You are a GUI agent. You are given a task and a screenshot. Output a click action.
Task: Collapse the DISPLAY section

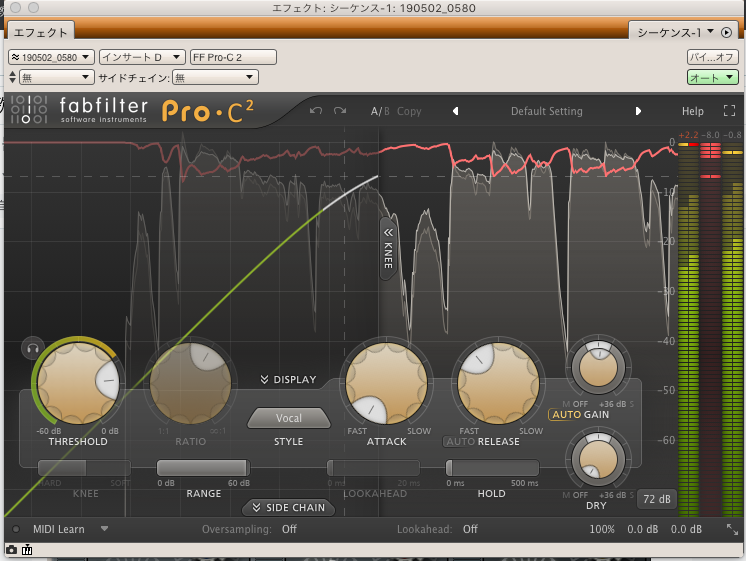pos(288,379)
